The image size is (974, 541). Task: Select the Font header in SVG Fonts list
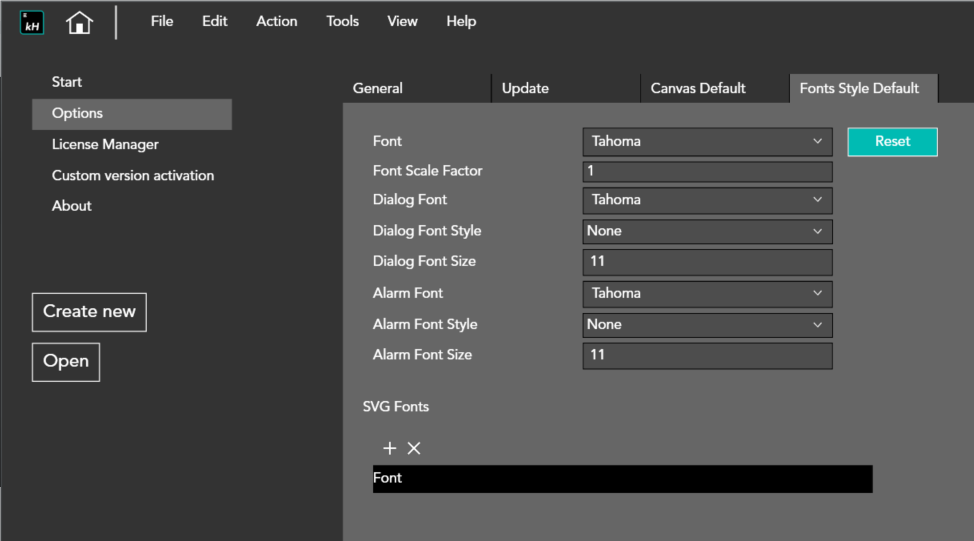[x=622, y=478]
